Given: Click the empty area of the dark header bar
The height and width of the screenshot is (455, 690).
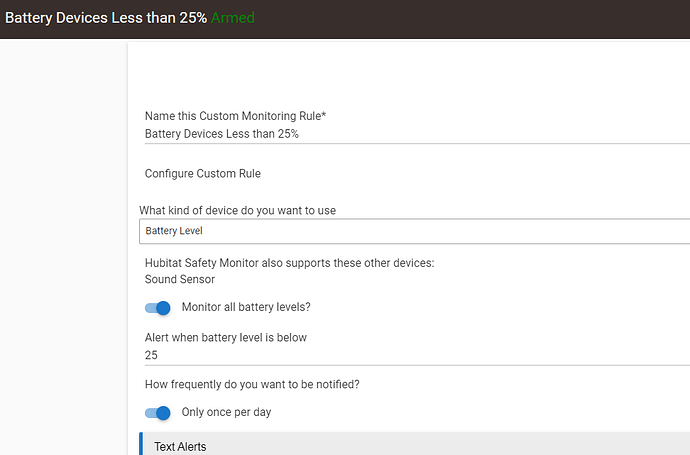Looking at the screenshot, I should [470, 18].
